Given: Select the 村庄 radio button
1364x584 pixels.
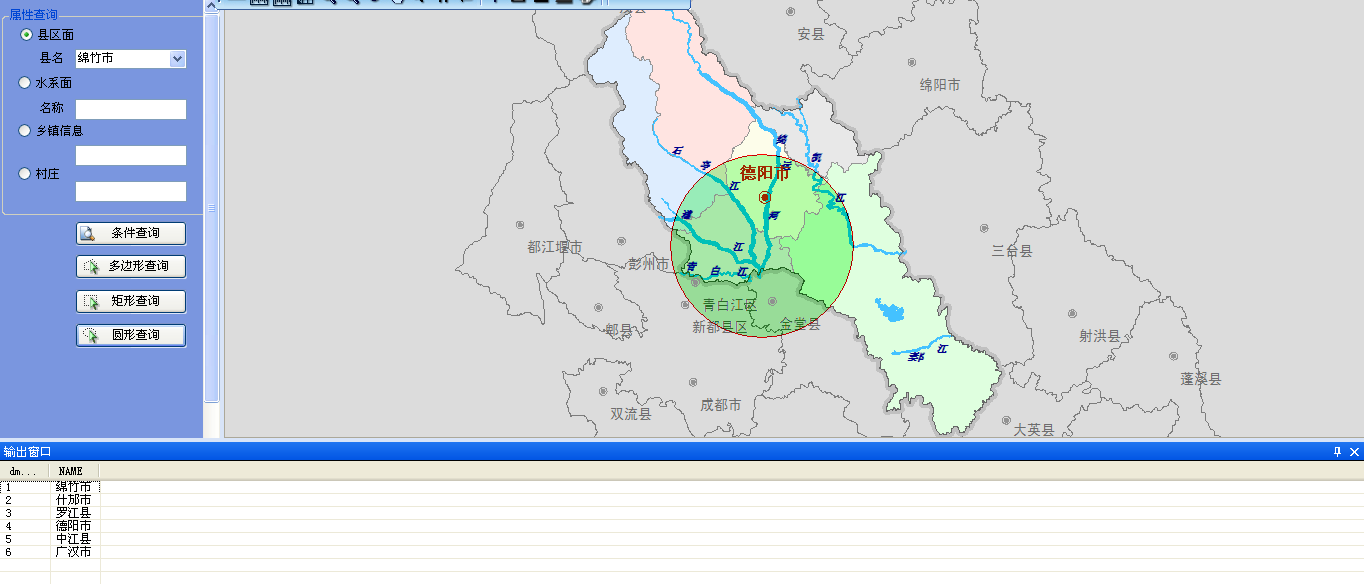Looking at the screenshot, I should tap(23, 173).
